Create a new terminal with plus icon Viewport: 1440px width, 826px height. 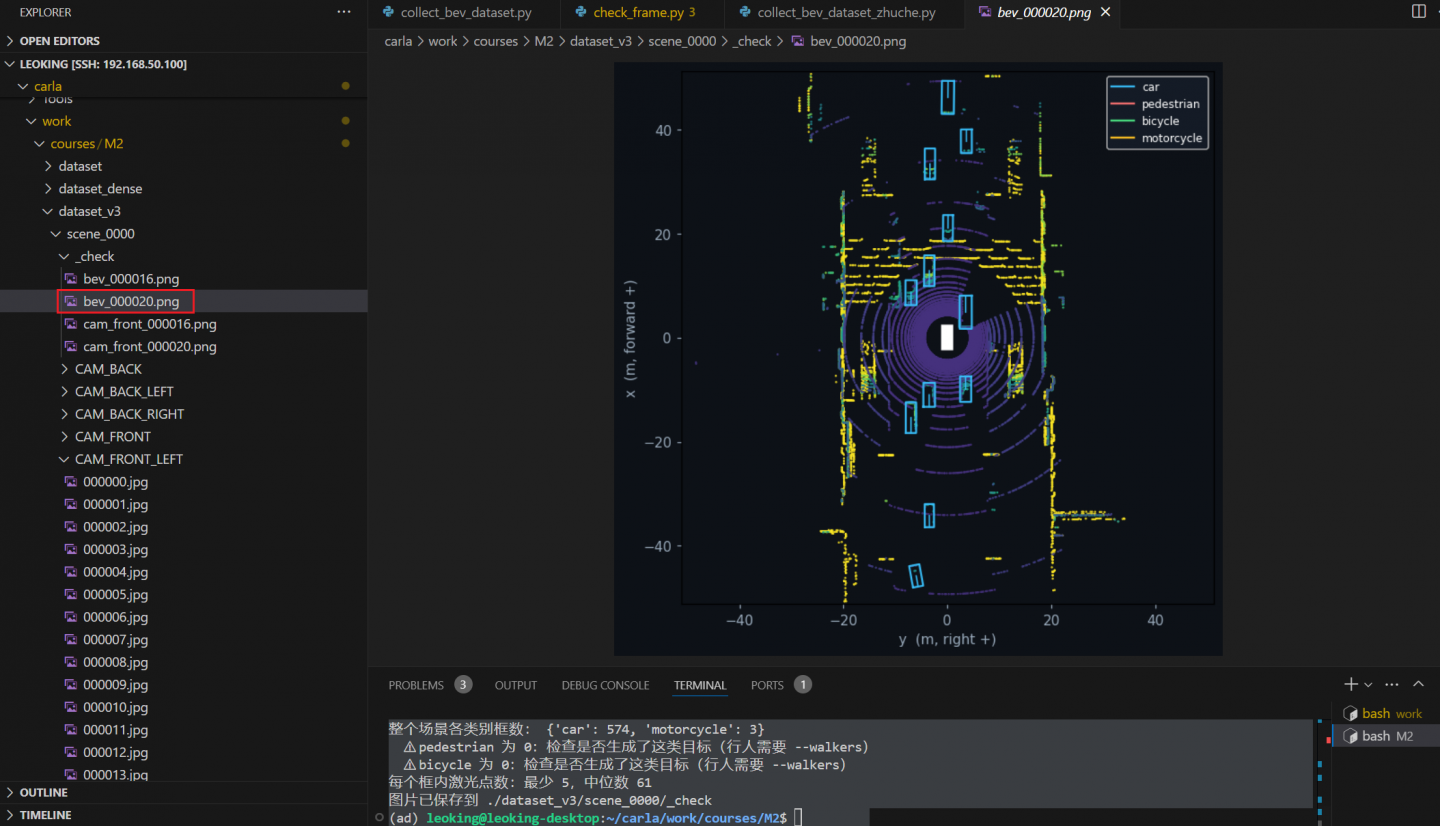point(1351,684)
